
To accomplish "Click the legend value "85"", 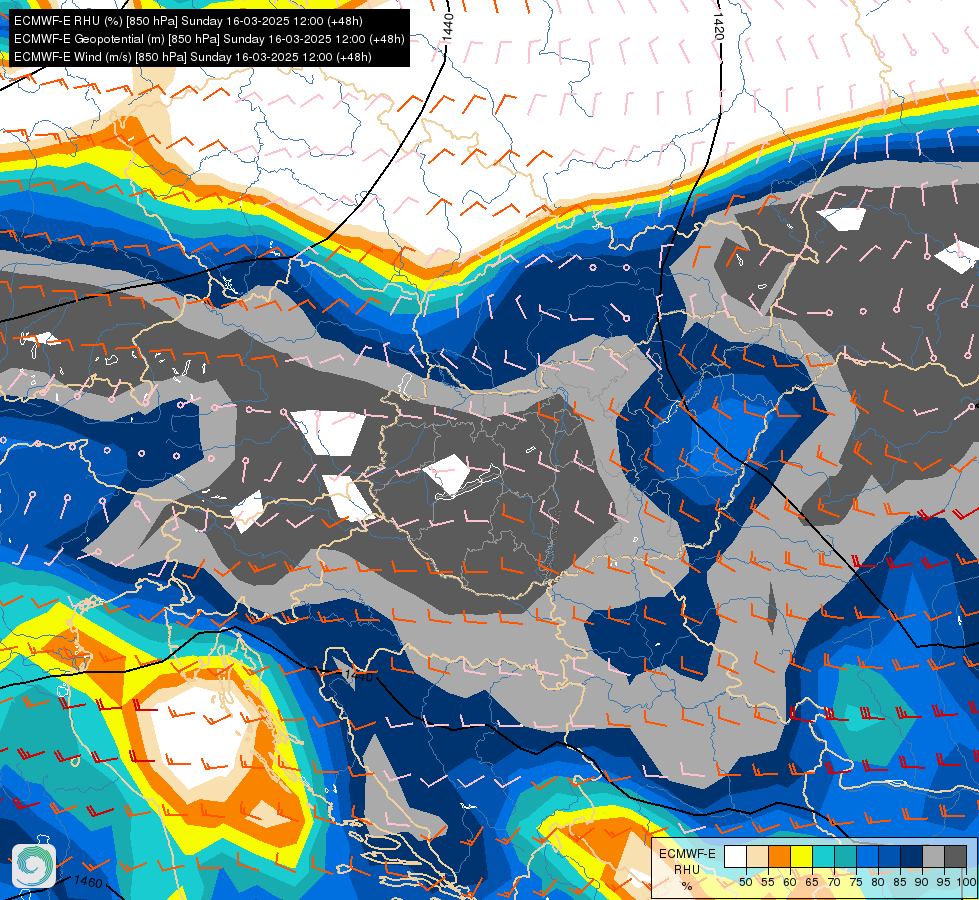I will tap(900, 883).
